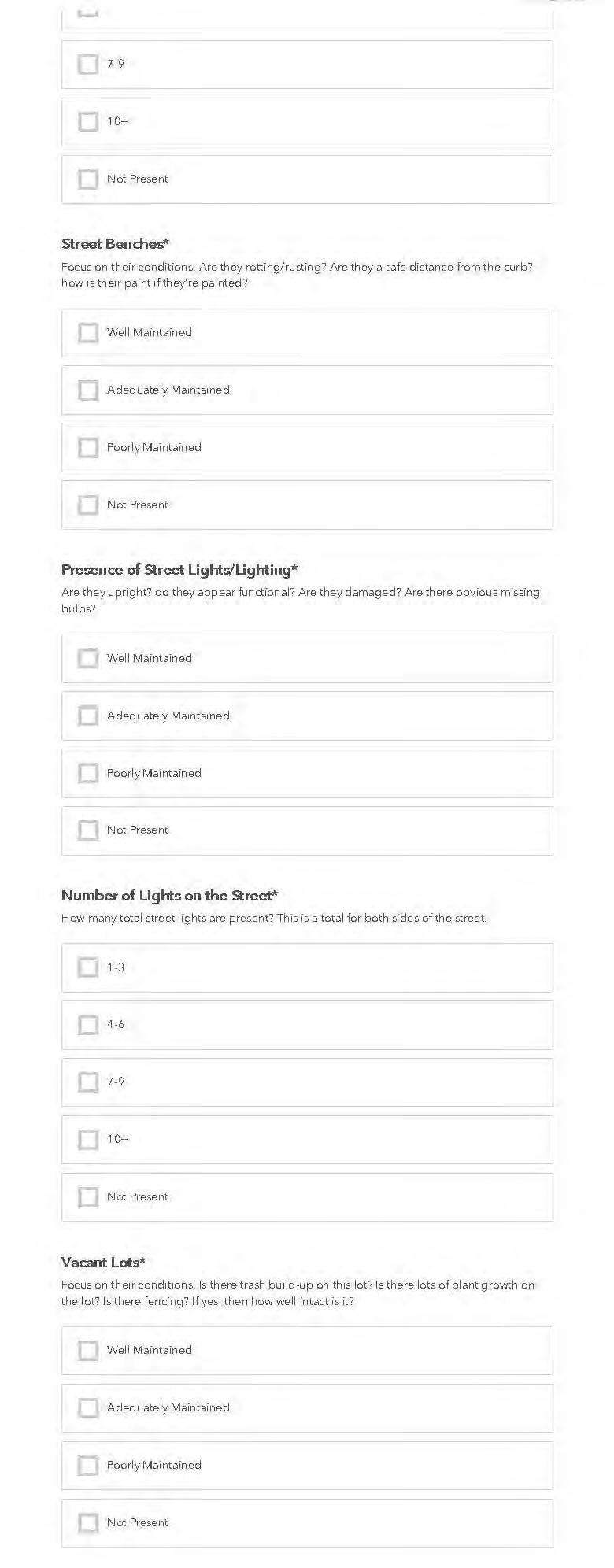The image size is (614, 1568).
Task: Check the 7-9 box above Street Benches
Action: tap(88, 65)
